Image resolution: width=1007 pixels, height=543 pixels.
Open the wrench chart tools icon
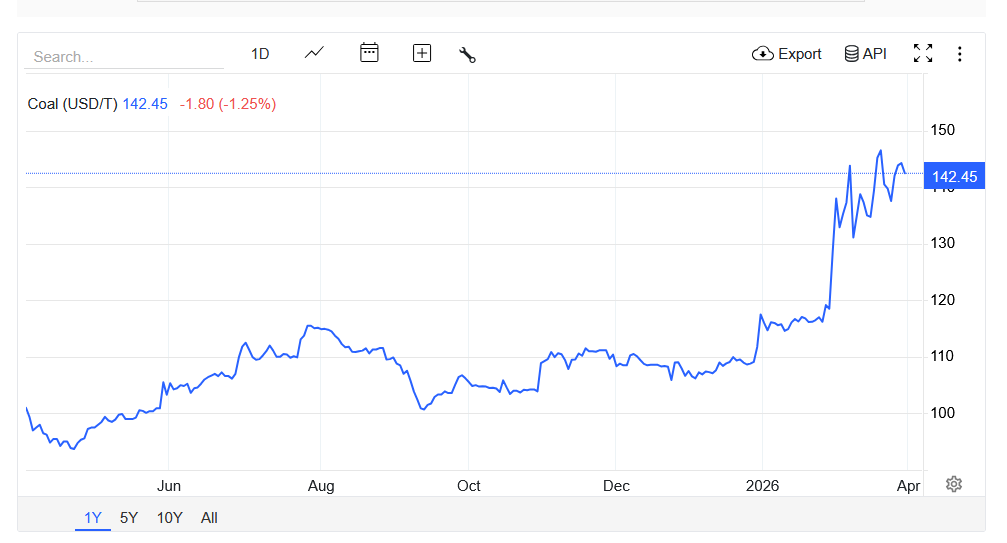click(467, 54)
